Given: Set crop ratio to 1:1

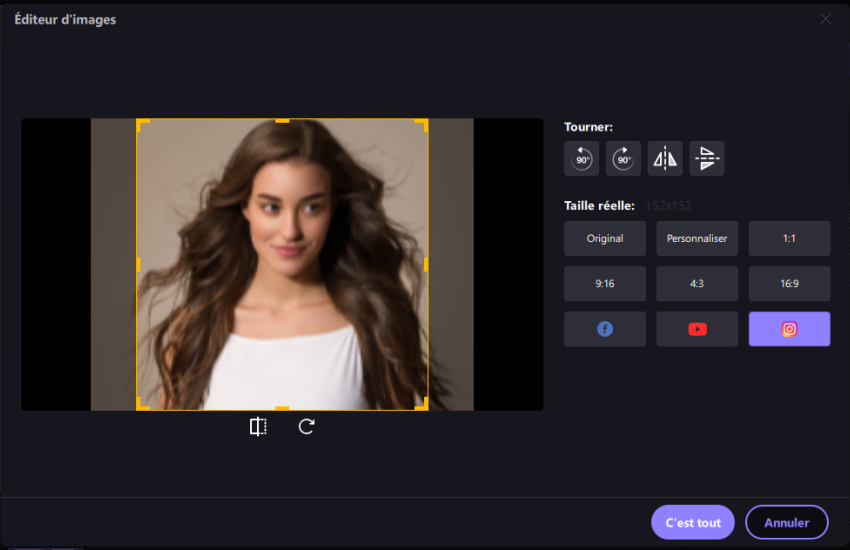Looking at the screenshot, I should pyautogui.click(x=789, y=239).
